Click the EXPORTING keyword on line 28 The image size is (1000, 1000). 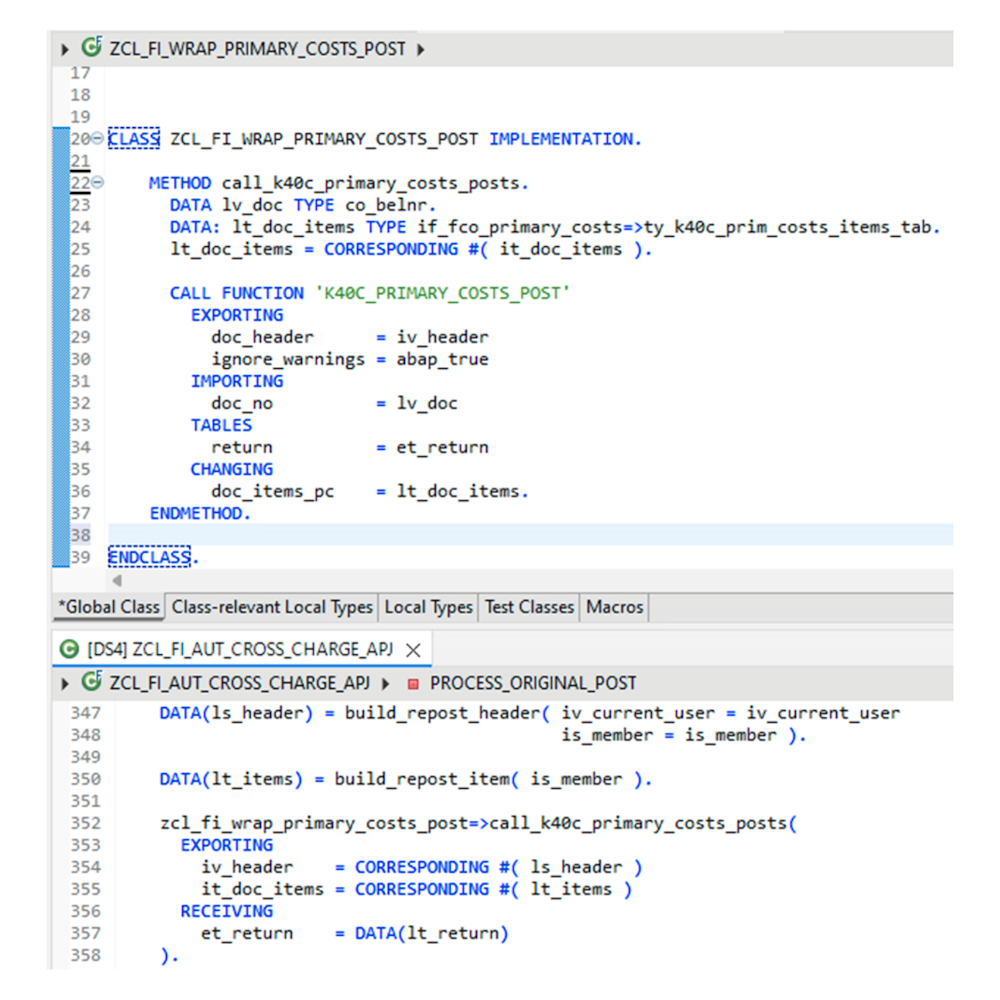click(237, 315)
